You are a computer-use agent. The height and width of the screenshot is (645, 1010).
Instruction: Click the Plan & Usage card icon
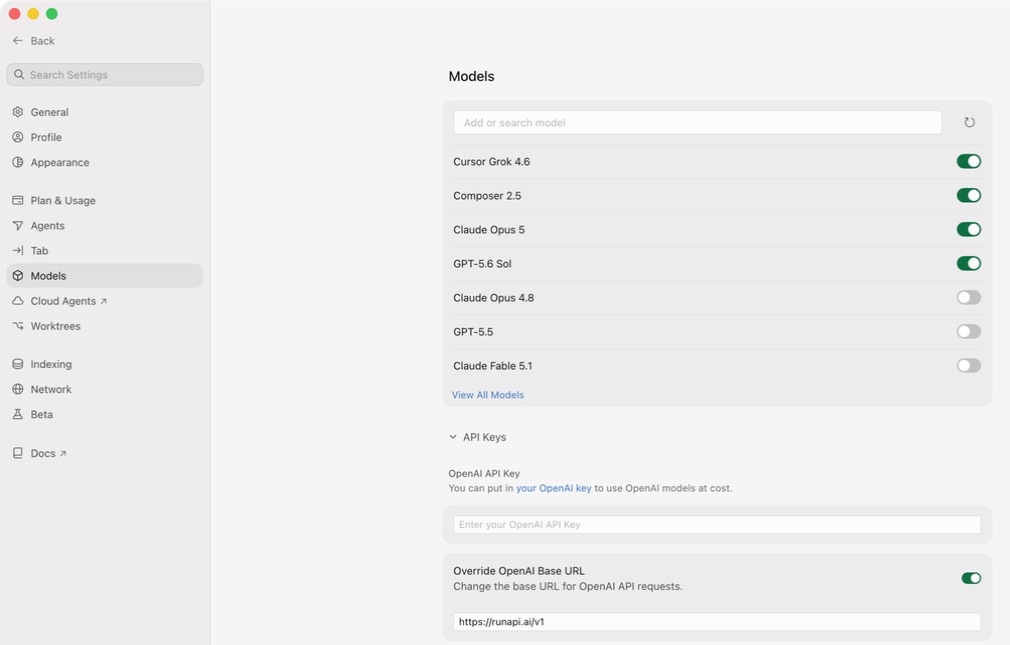[x=18, y=200]
